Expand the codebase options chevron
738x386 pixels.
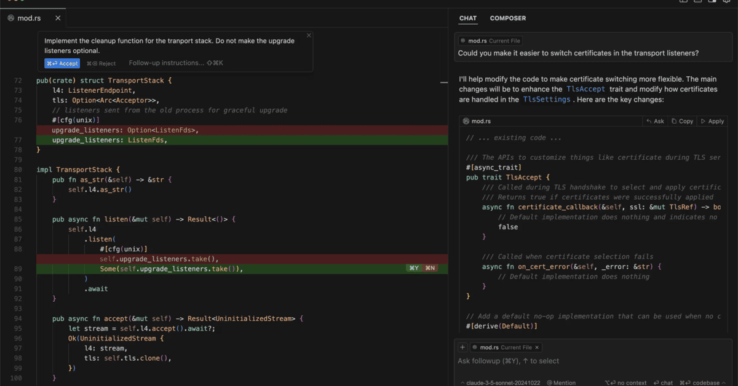point(724,383)
